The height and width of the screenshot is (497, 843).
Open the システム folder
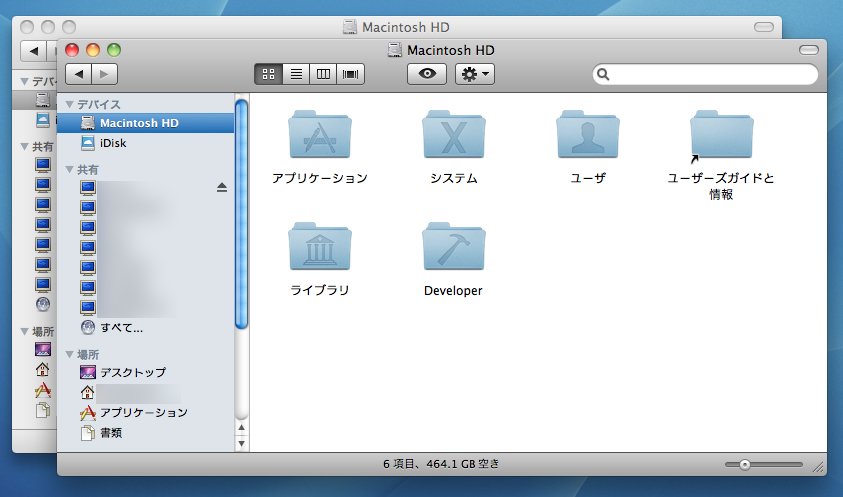tap(454, 134)
